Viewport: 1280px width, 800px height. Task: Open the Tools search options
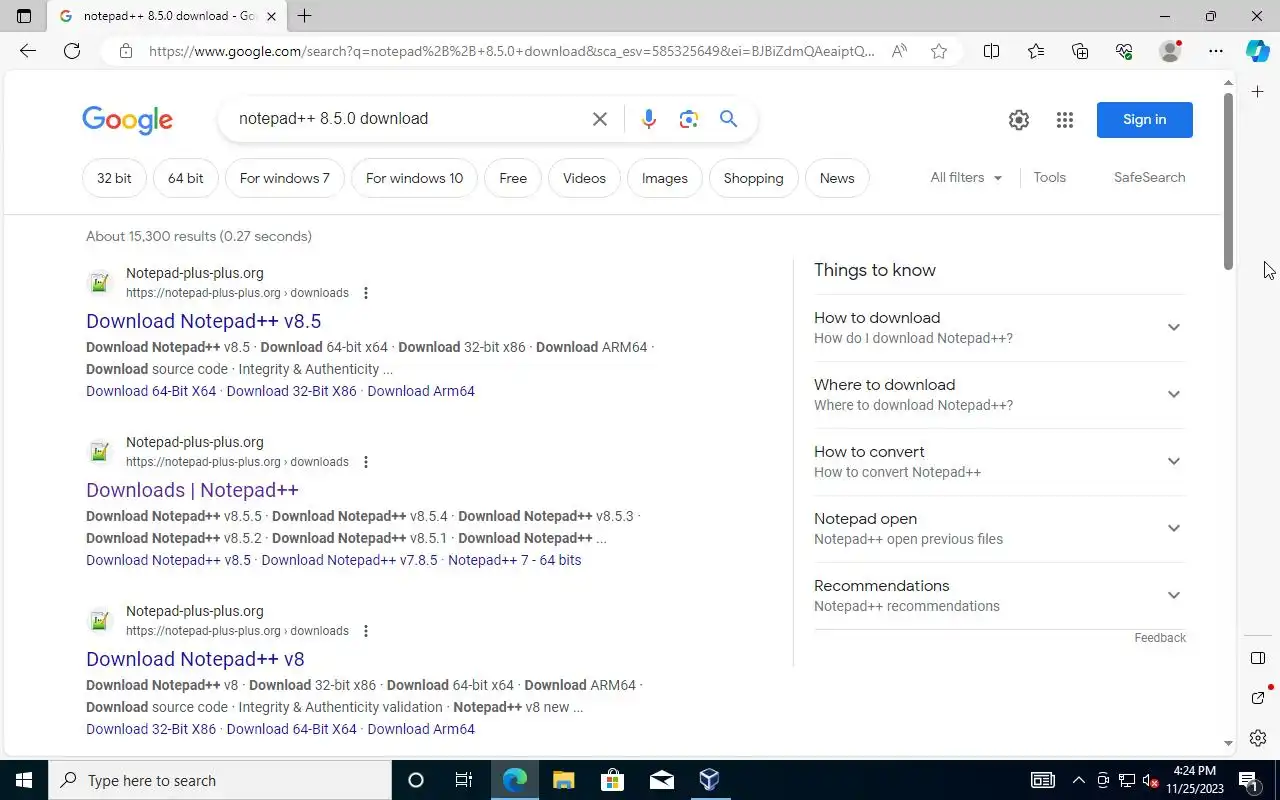(1049, 177)
